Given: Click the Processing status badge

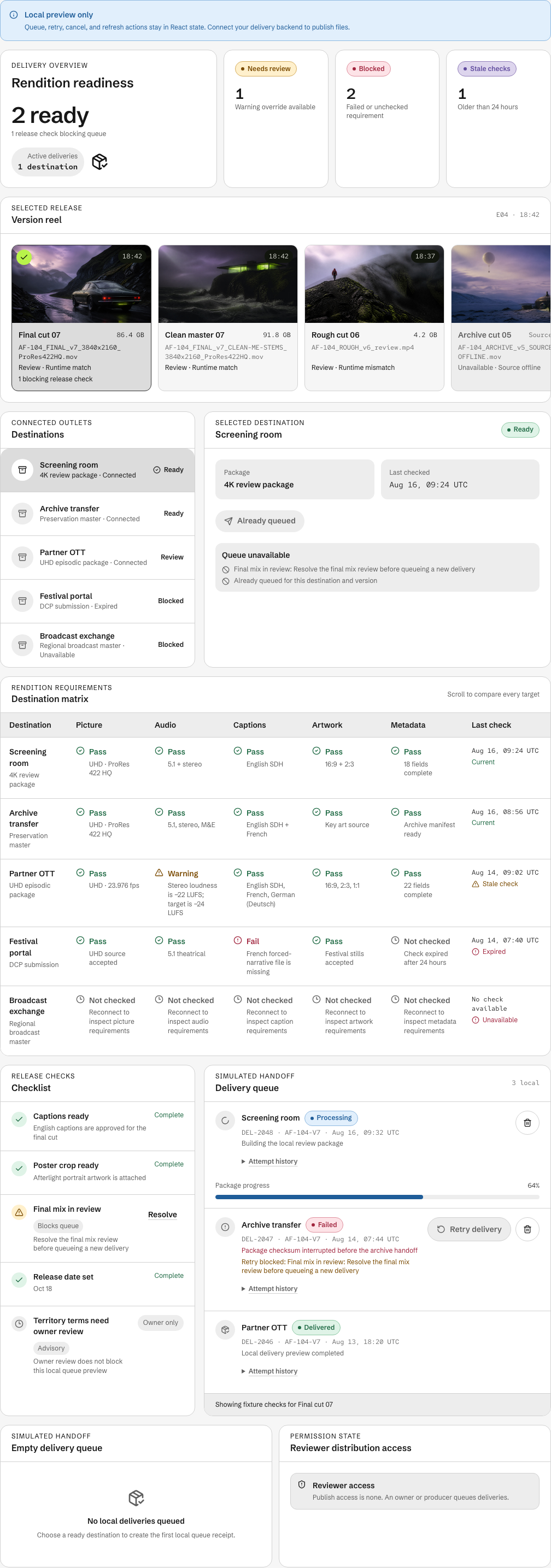Looking at the screenshot, I should click(x=331, y=1118).
